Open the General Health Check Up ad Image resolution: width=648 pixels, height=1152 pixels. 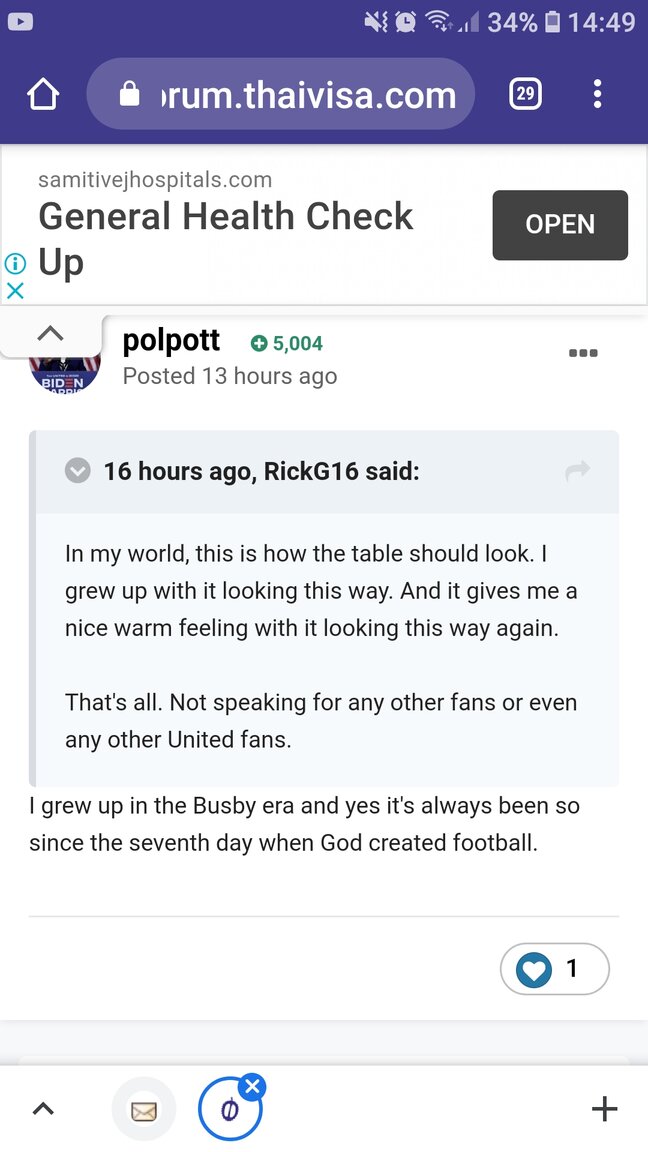coord(559,225)
